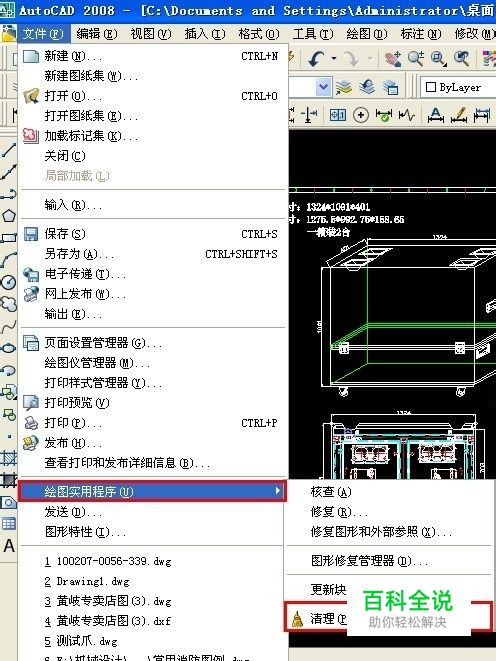Open the layer list dropdown arrow

click(x=323, y=87)
